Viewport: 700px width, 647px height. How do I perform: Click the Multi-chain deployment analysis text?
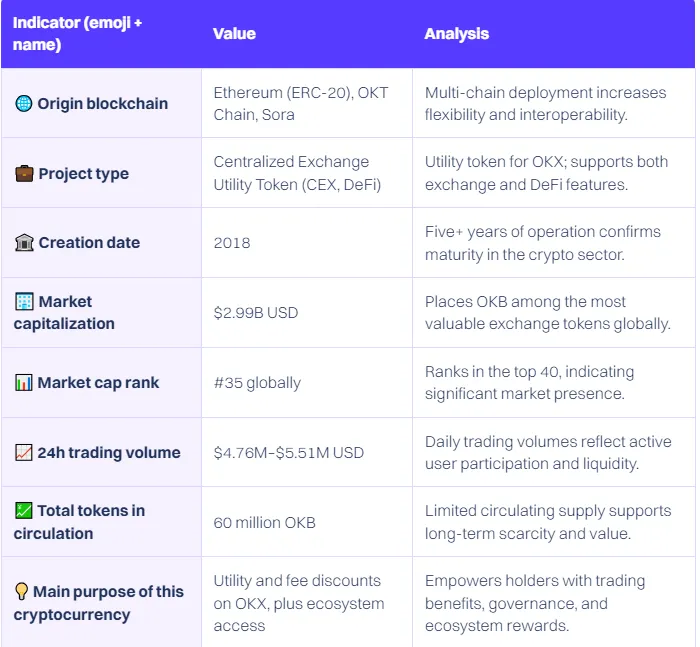click(546, 104)
